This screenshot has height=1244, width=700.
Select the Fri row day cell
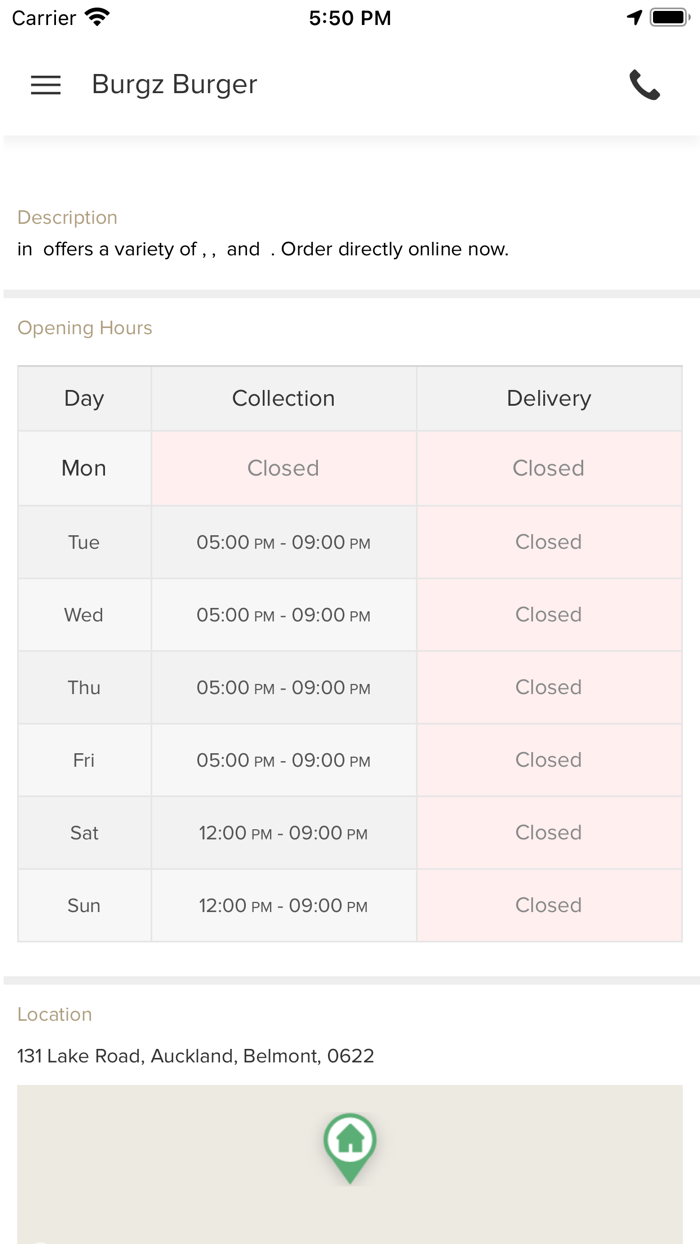(84, 760)
